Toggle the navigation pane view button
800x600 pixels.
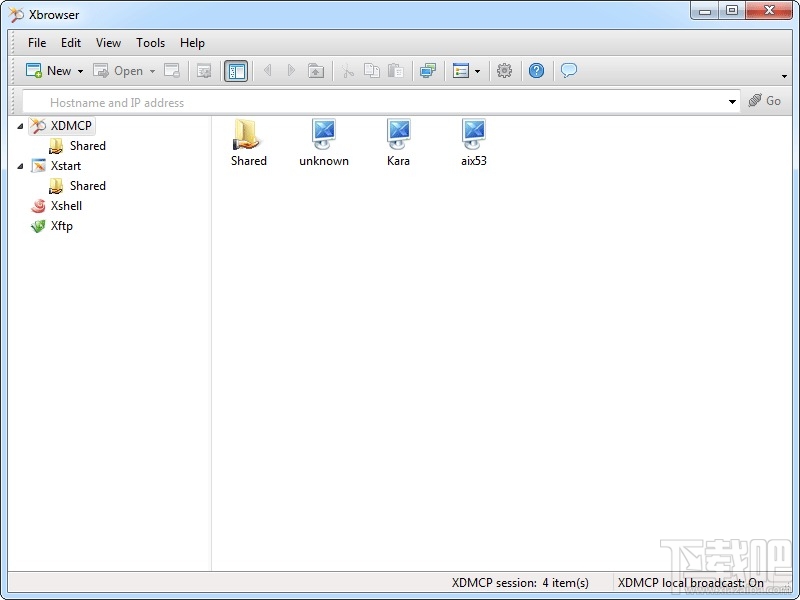236,70
